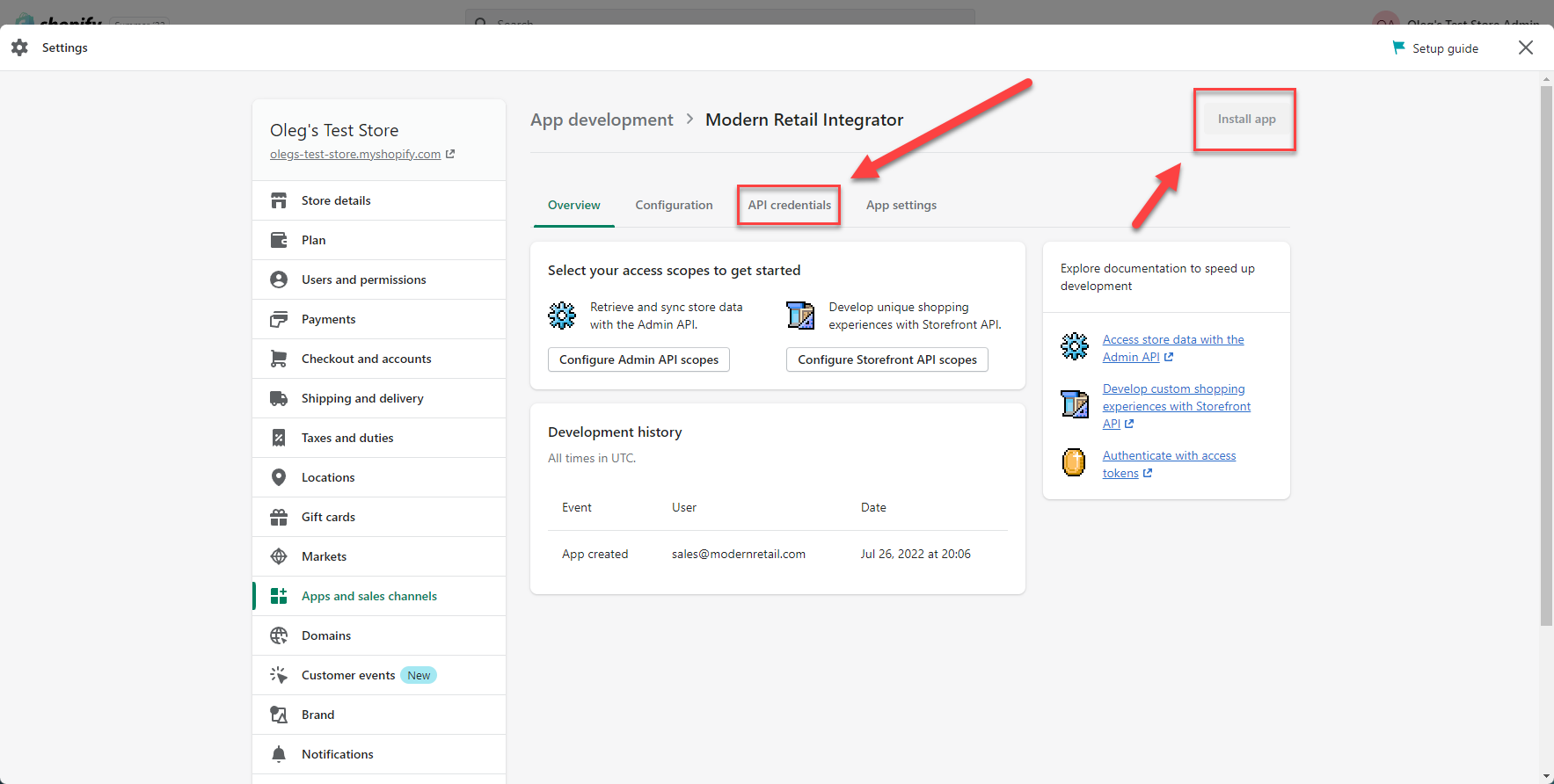Click the Checkout and accounts cart icon

tap(279, 359)
